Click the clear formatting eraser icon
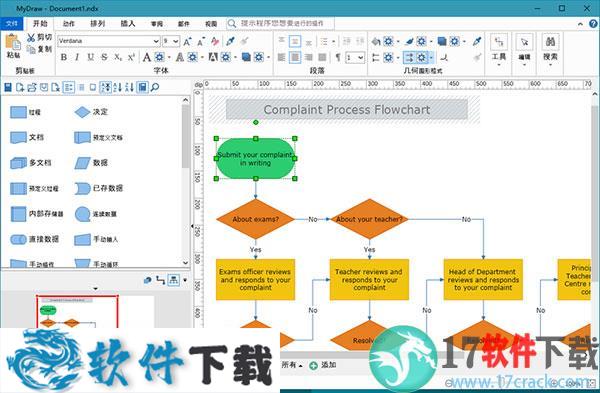 (215, 41)
